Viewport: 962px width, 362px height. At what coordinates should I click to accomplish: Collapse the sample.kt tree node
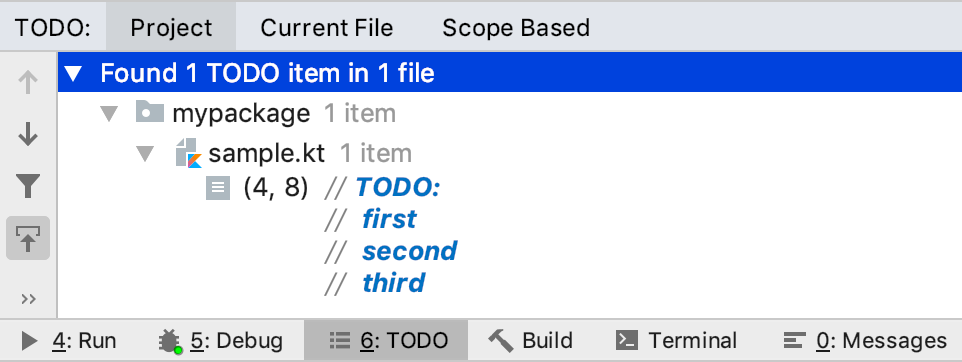[x=145, y=154]
